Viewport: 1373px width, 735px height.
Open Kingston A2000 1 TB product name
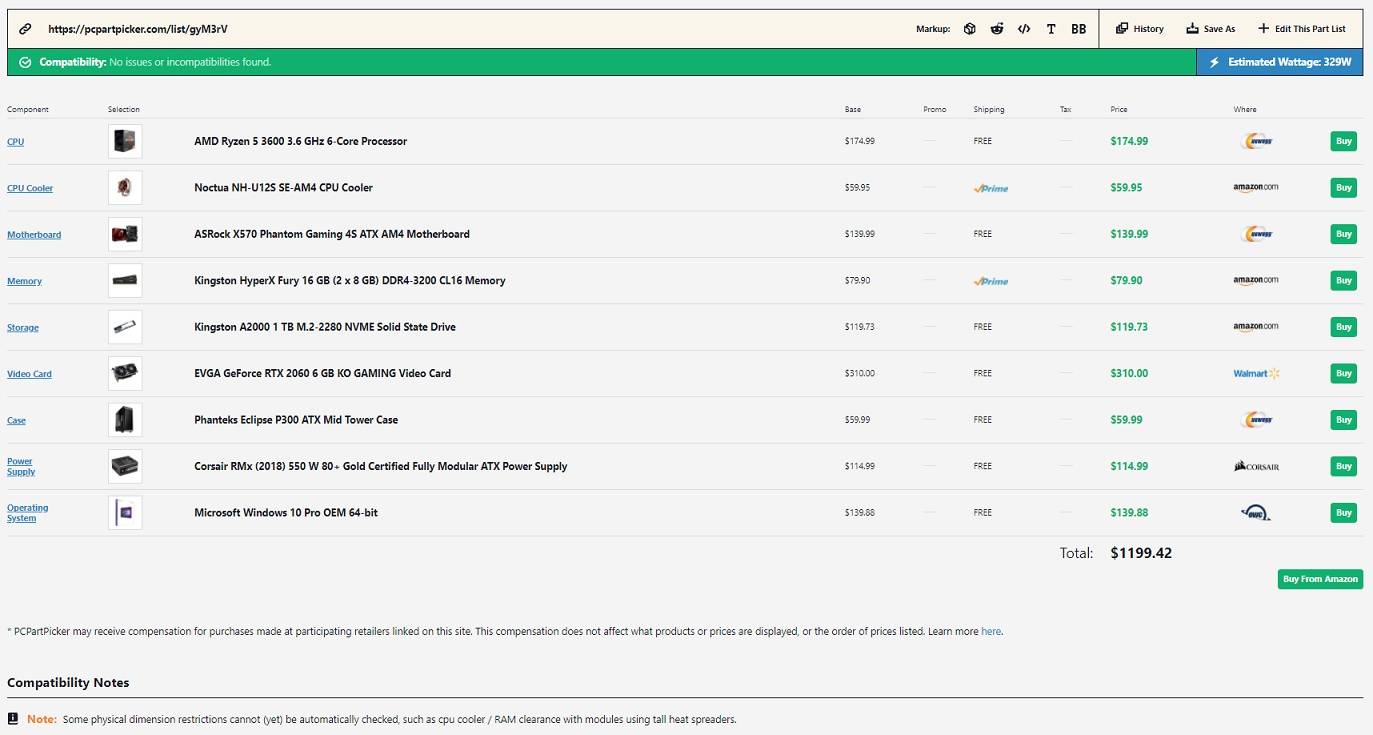325,327
